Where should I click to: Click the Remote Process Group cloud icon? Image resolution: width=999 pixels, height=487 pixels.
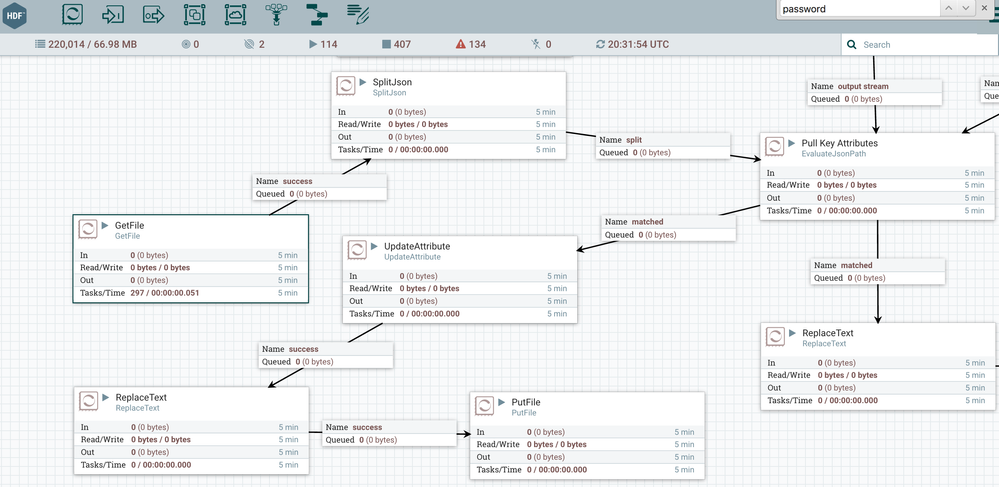point(235,14)
